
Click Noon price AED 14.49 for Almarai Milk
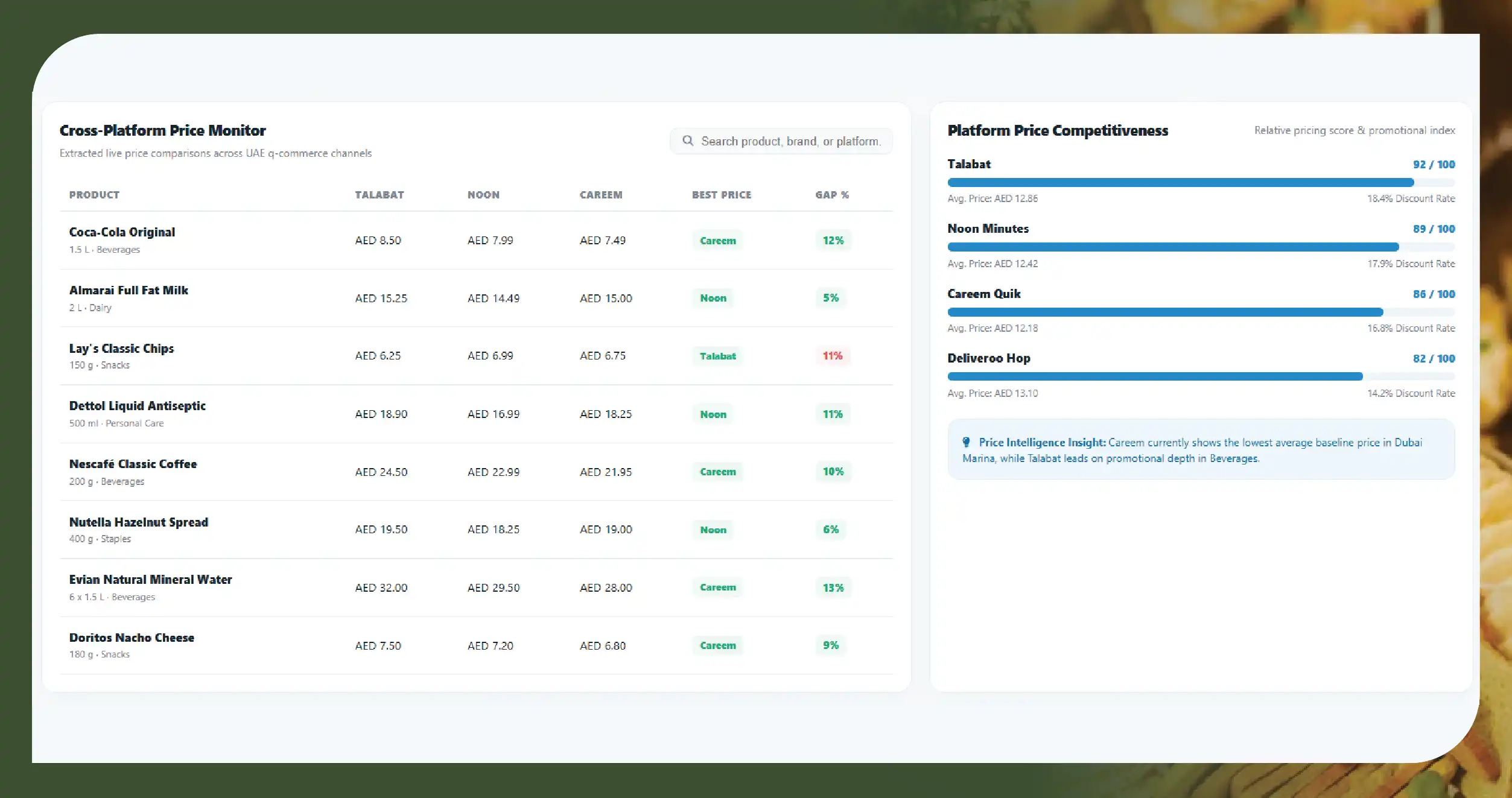pyautogui.click(x=494, y=298)
